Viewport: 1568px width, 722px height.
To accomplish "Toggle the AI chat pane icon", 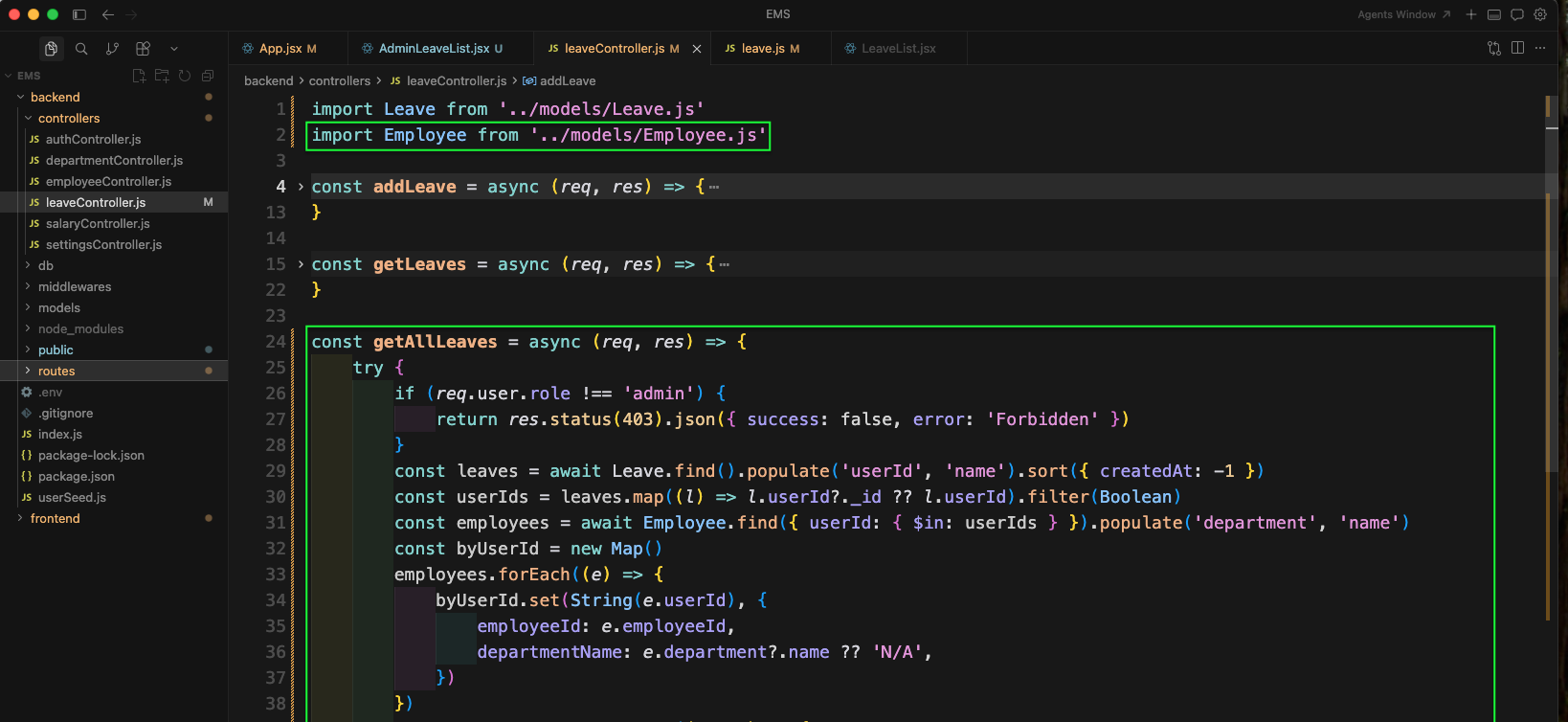I will pyautogui.click(x=1517, y=14).
